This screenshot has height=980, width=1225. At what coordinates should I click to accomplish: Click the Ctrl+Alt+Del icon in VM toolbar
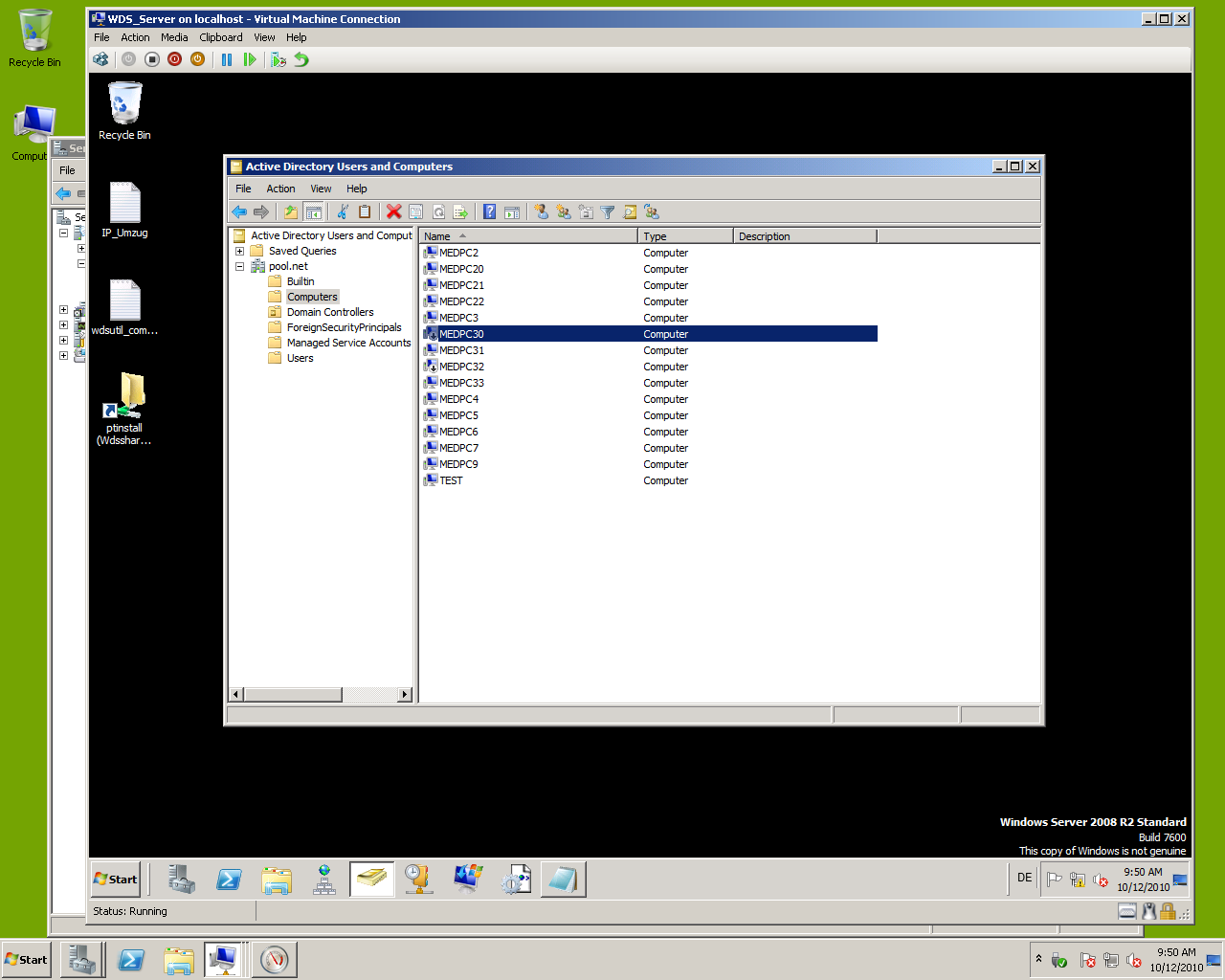pyautogui.click(x=100, y=59)
